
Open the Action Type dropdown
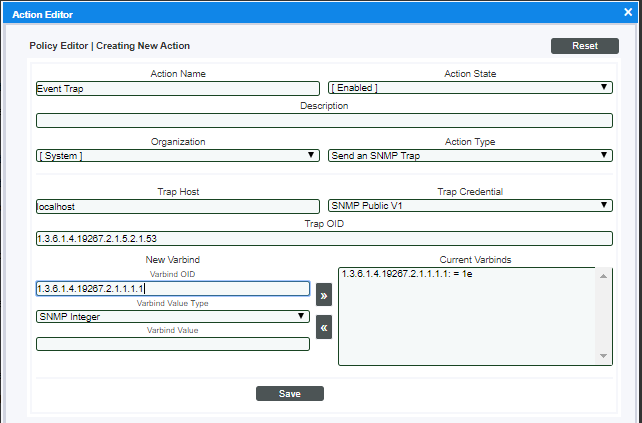pos(470,156)
